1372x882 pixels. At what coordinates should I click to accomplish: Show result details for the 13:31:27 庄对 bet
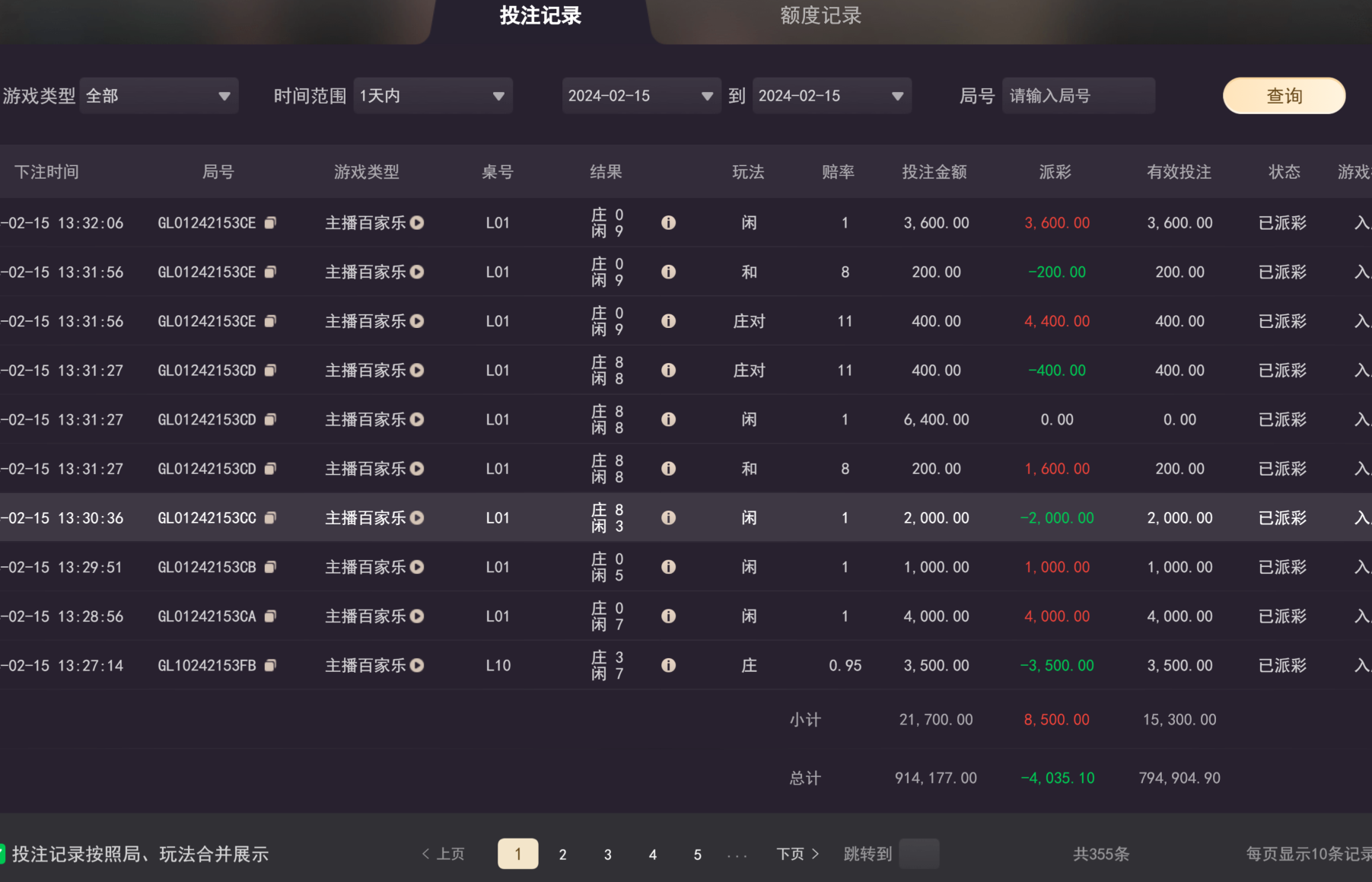point(669,371)
